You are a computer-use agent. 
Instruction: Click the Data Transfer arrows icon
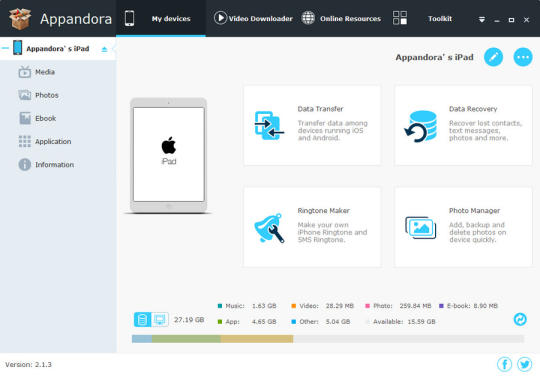coord(269,125)
